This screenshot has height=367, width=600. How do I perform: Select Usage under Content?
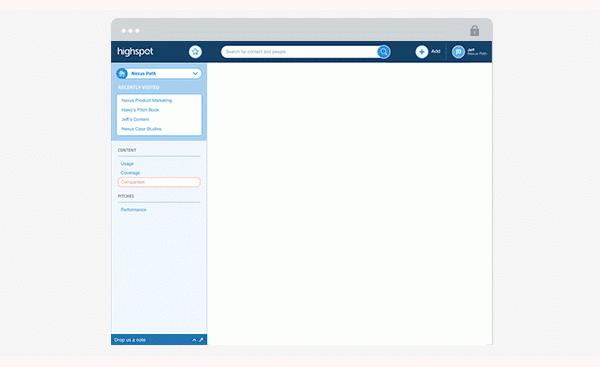pos(127,164)
